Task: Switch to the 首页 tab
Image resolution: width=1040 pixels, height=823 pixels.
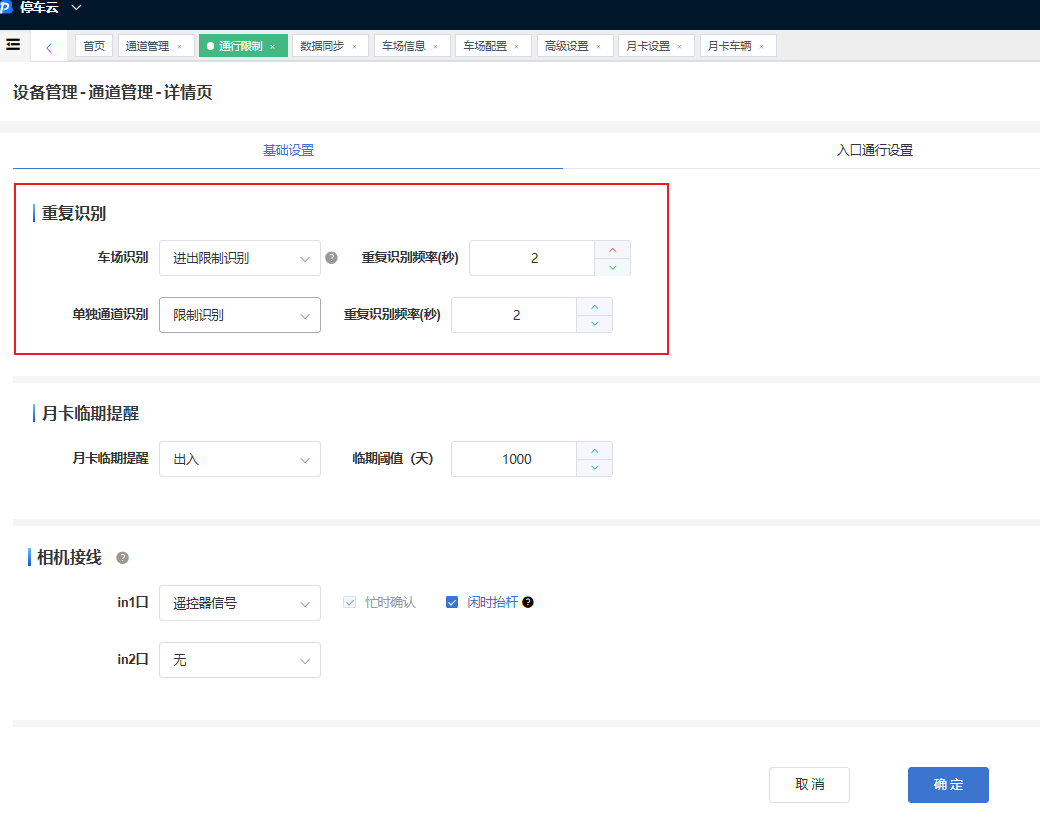Action: click(x=94, y=46)
